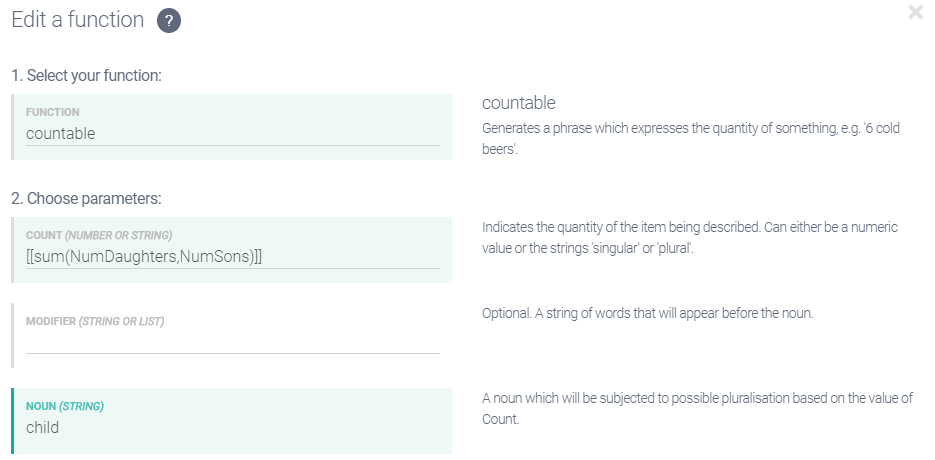Click the Count field with the sum expression
Image resolution: width=935 pixels, height=460 pixels.
(232, 257)
